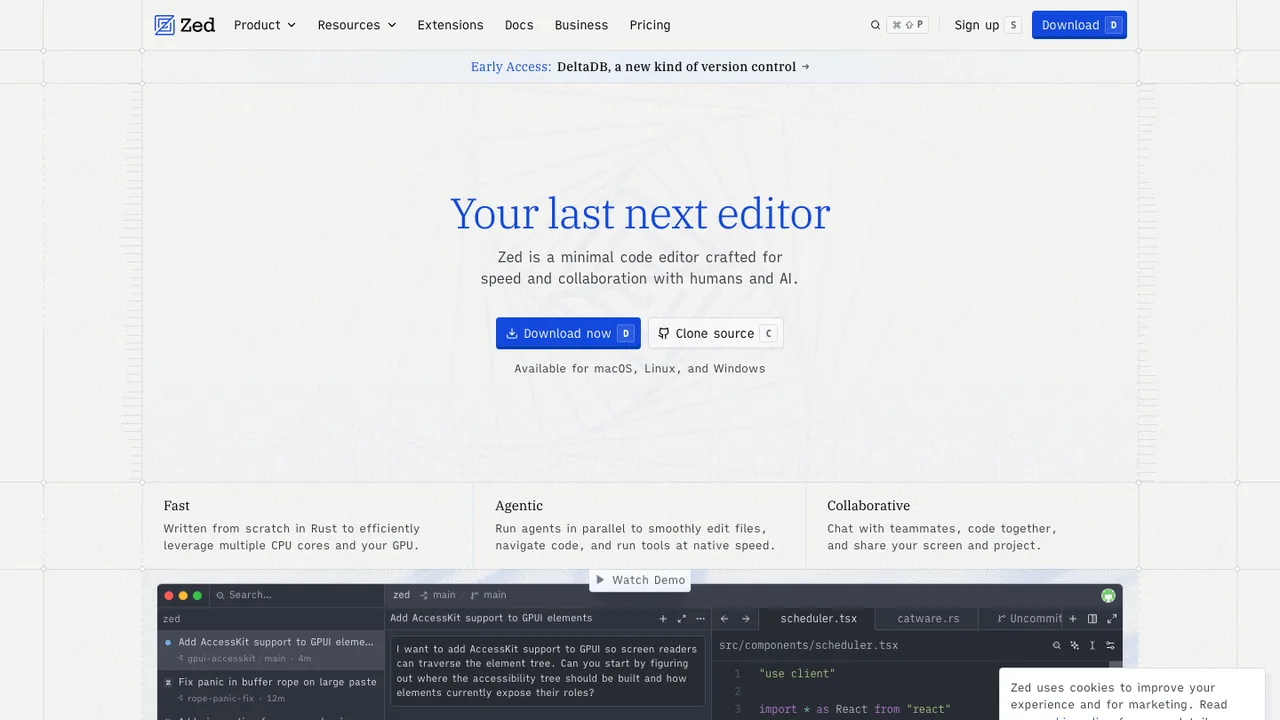Click the rope-panic-fix branch label

220,698
